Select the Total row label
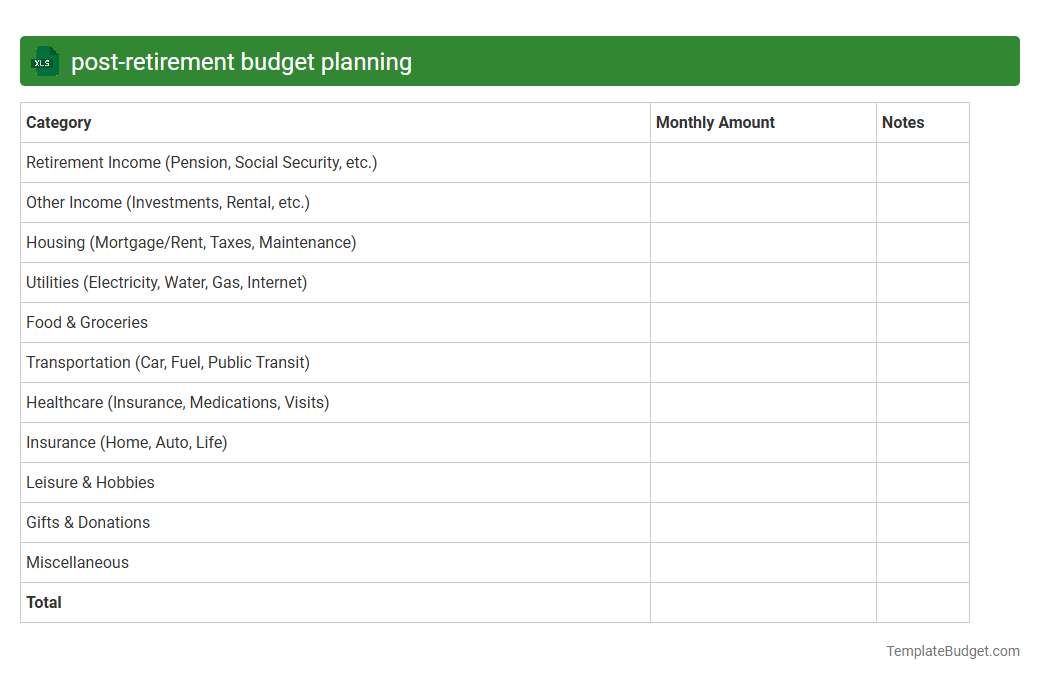This screenshot has width=1040, height=680. pyautogui.click(x=44, y=602)
